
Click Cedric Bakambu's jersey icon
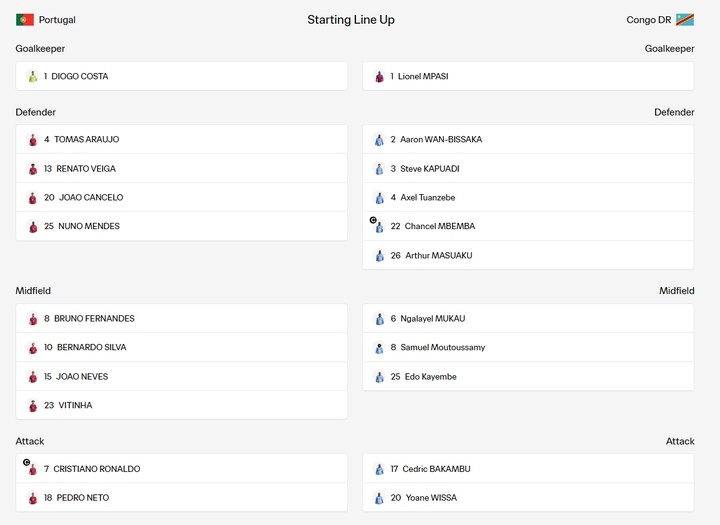[379, 469]
